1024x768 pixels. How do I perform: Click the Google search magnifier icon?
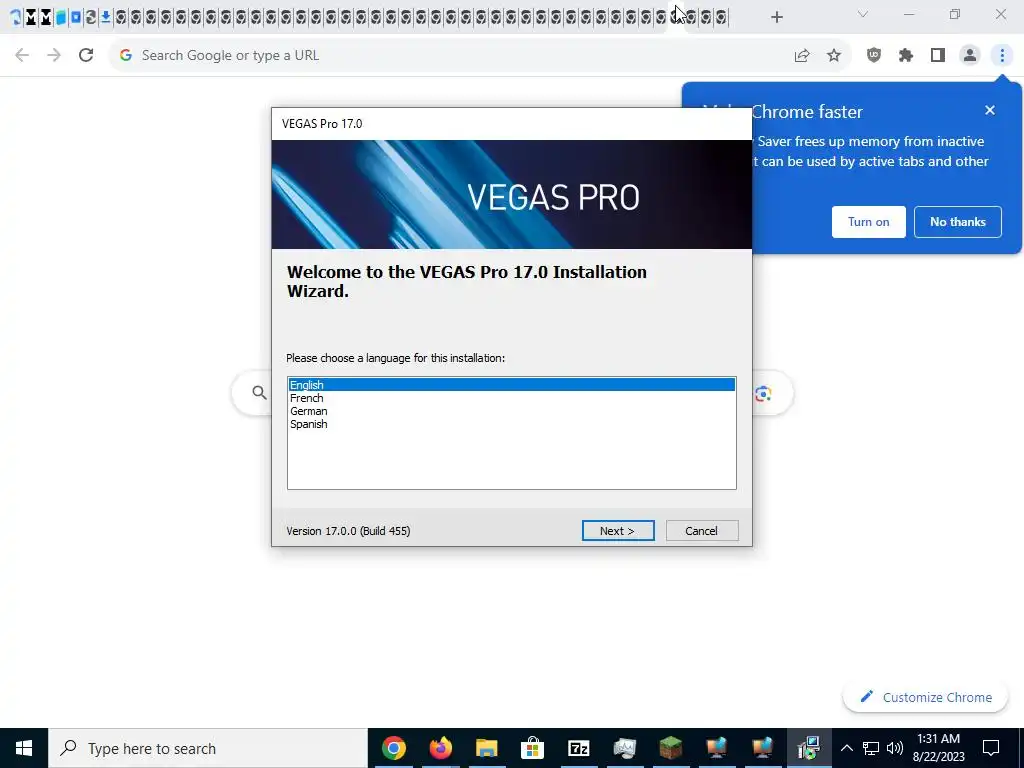pyautogui.click(x=259, y=392)
